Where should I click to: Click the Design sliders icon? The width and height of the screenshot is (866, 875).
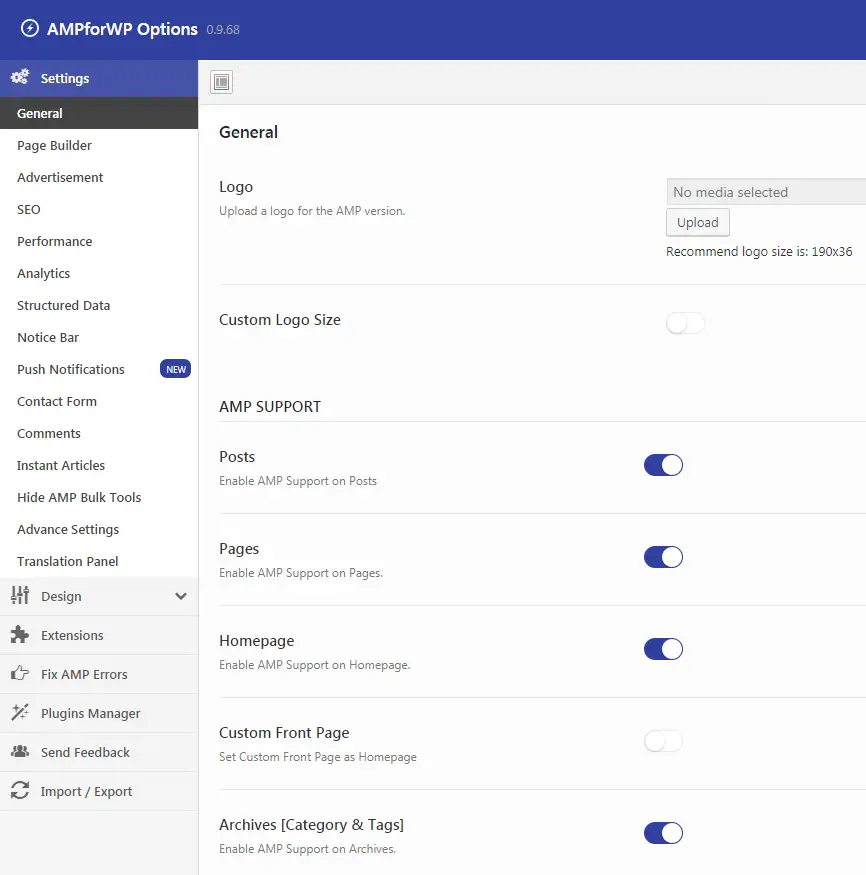point(20,595)
